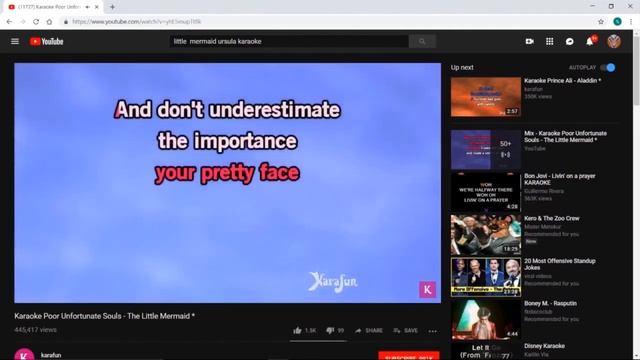The image size is (640, 360).
Task: Toggle the Autoplay switch off
Action: (608, 68)
